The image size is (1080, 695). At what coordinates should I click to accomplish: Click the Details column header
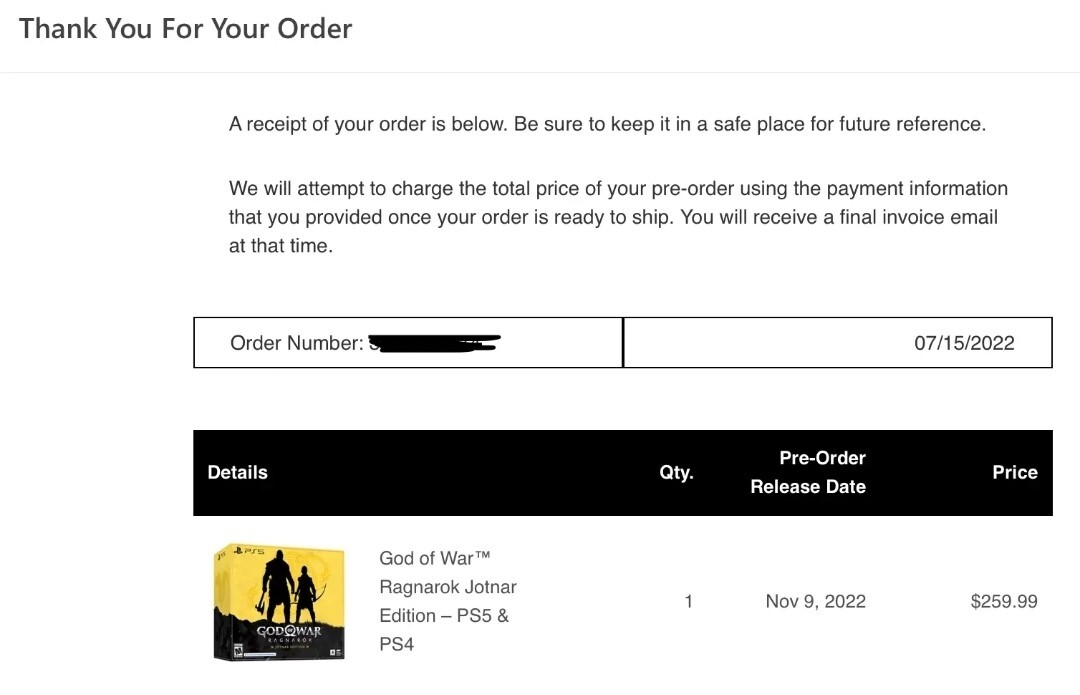click(x=238, y=473)
